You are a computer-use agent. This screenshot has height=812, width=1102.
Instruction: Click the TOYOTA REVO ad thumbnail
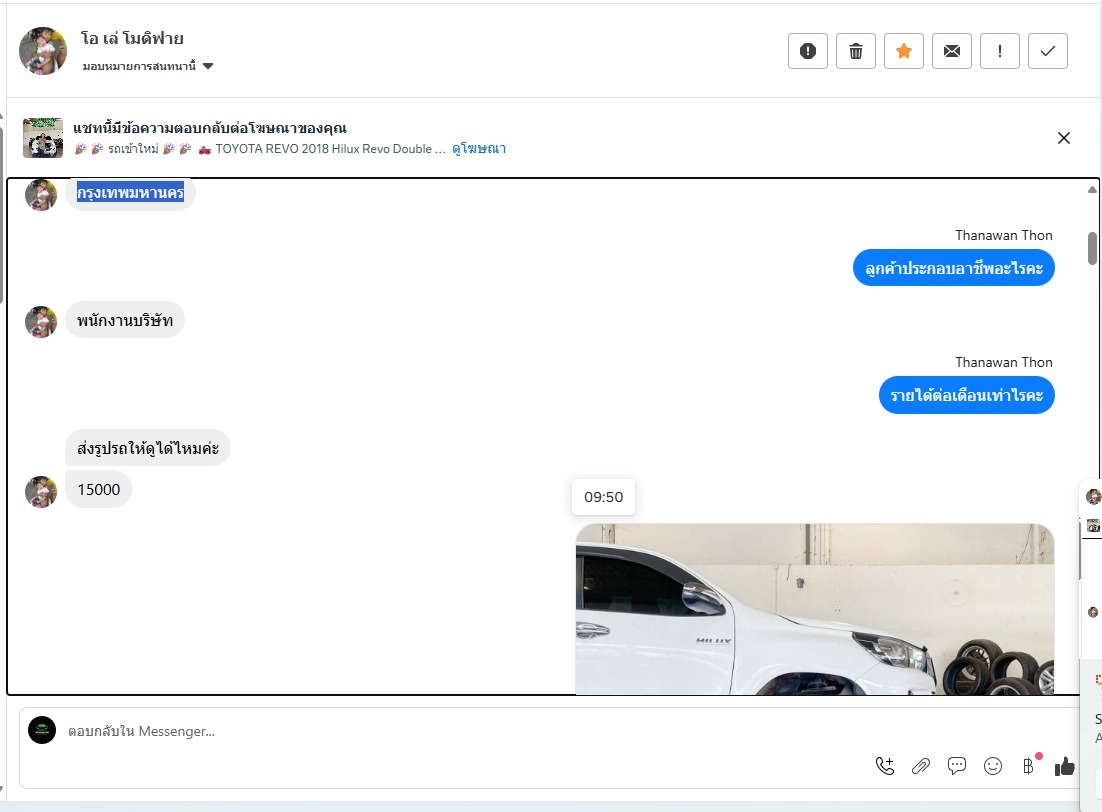[x=43, y=138]
